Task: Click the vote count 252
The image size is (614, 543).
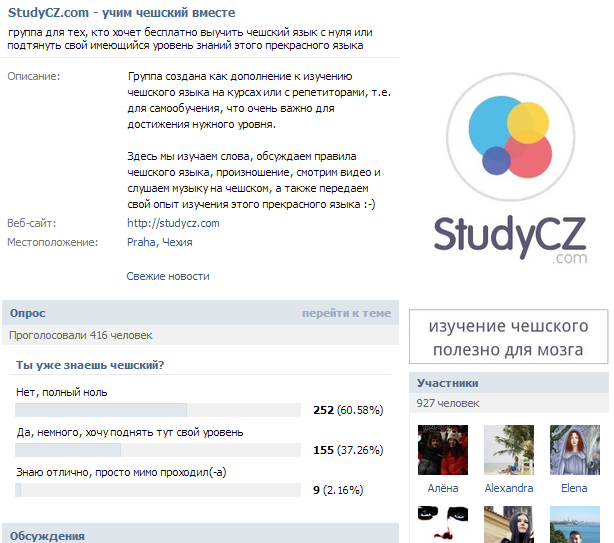Action: coord(323,410)
